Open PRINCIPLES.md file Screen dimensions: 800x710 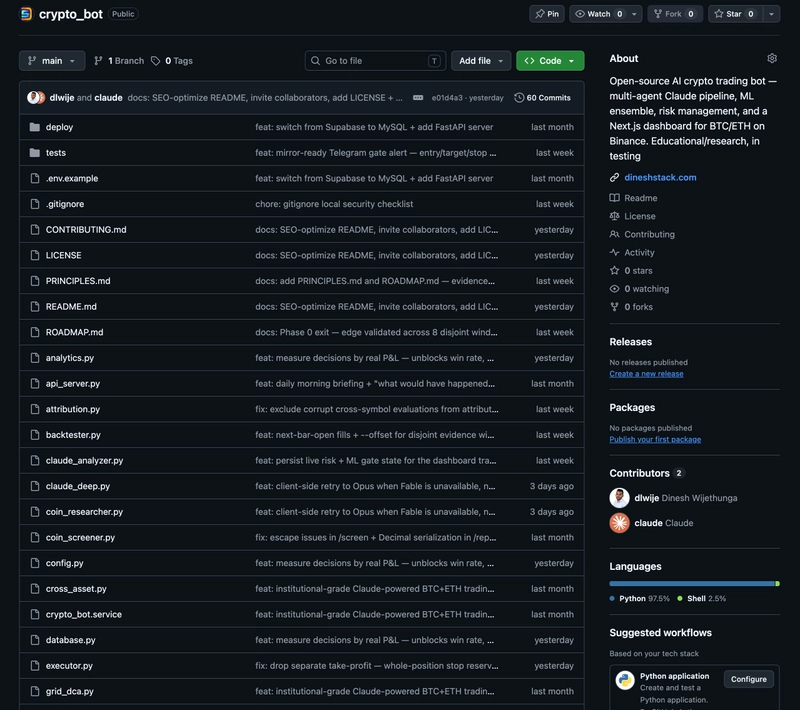tap(78, 281)
